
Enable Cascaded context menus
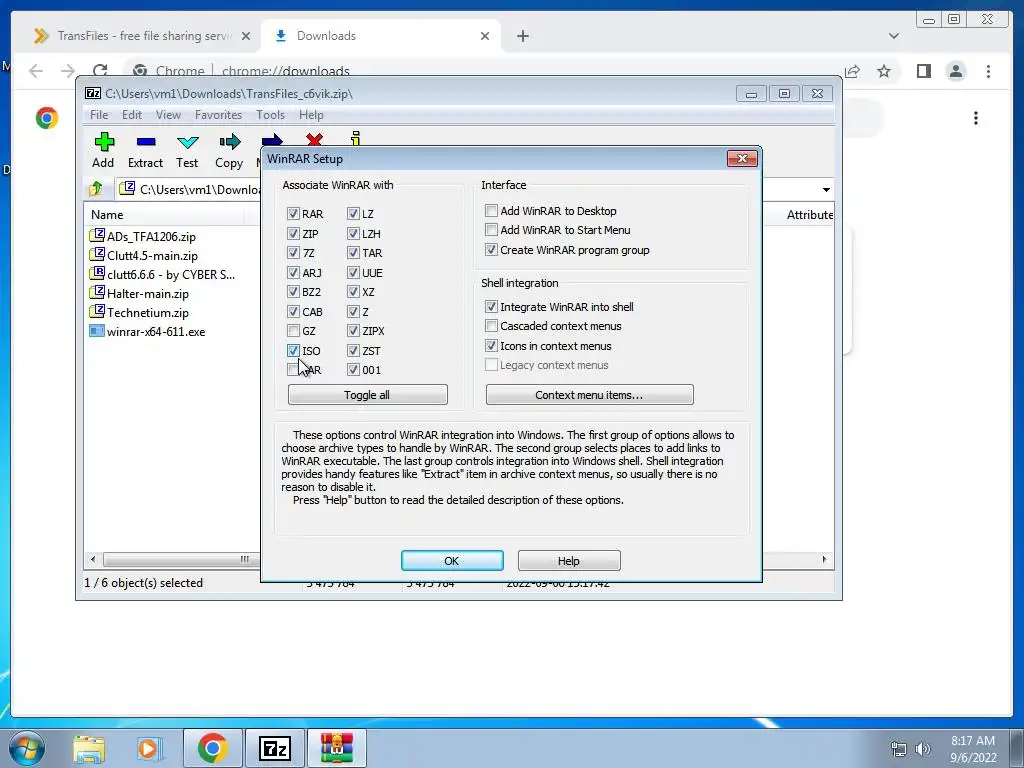(491, 326)
